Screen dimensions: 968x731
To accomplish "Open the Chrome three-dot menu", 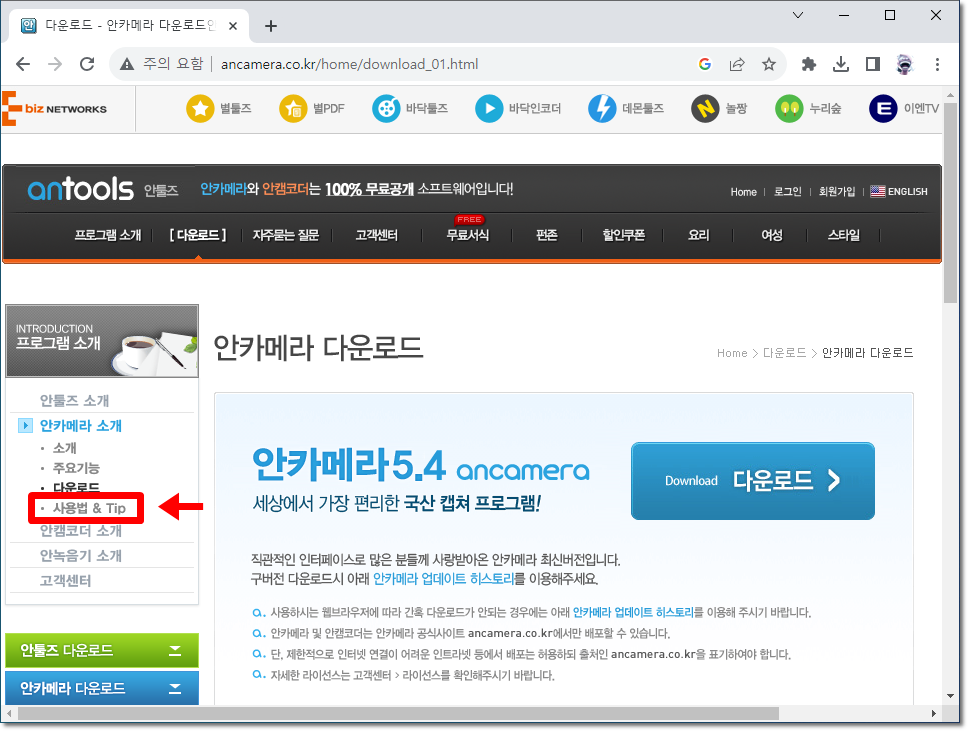I will 937,64.
